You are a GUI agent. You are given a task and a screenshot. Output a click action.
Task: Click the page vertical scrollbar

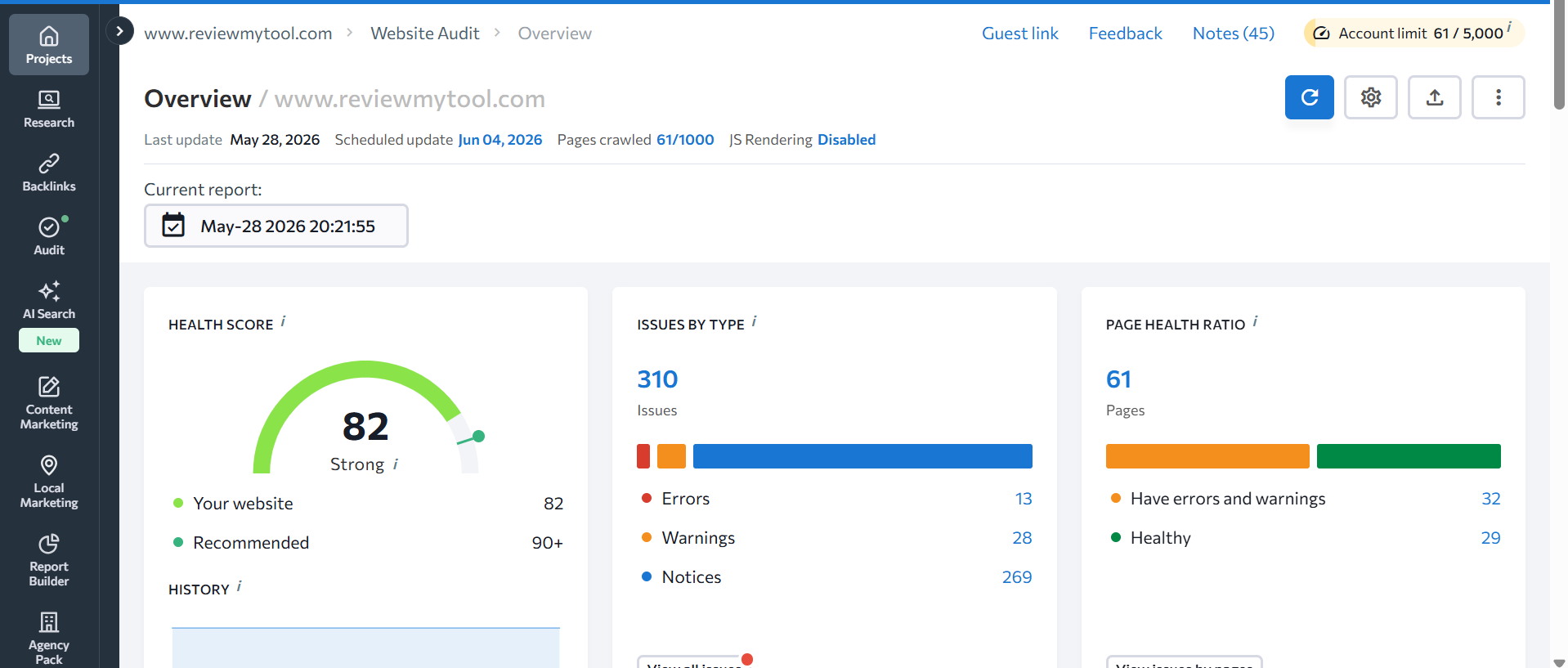point(1559,57)
